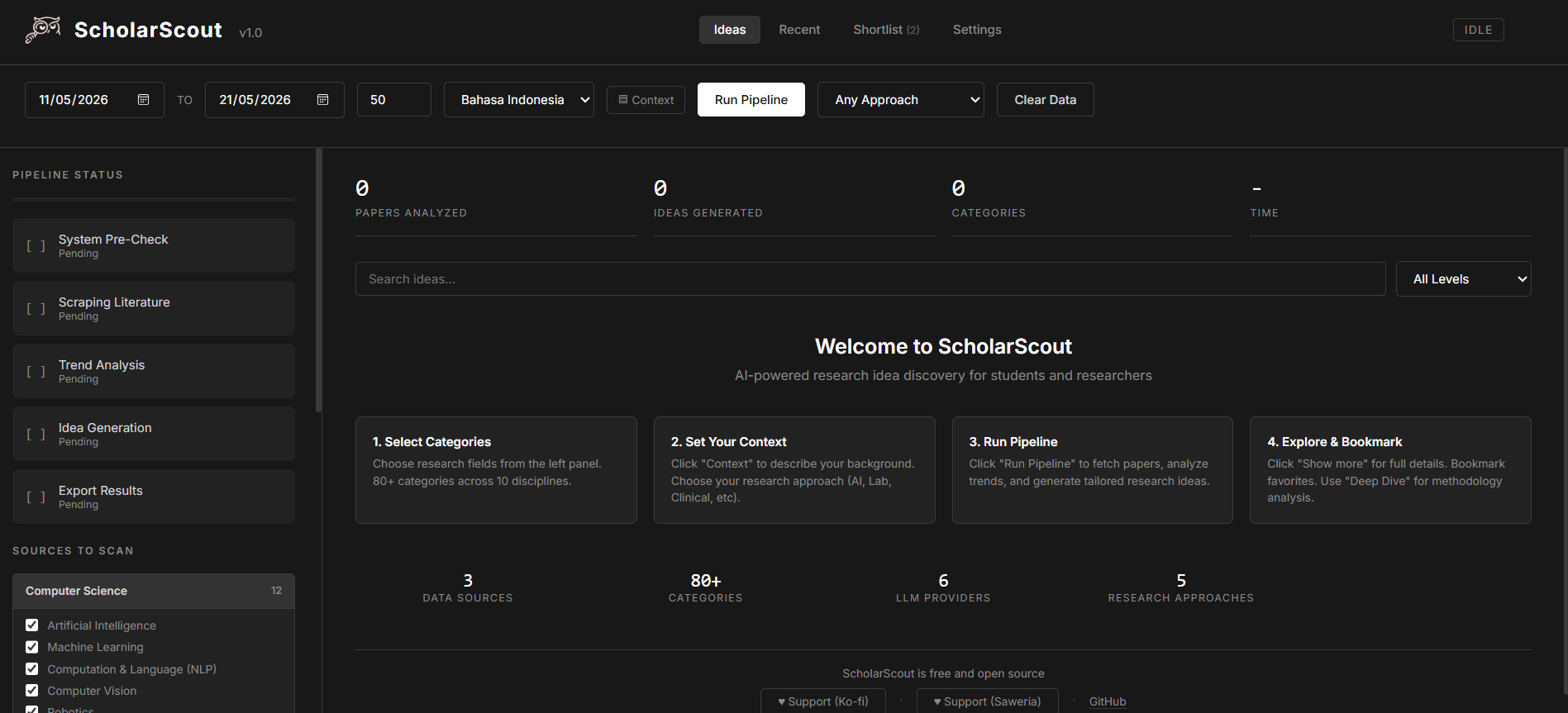Click the IDEAS GENERATED stat
The height and width of the screenshot is (713, 1568).
[794, 199]
